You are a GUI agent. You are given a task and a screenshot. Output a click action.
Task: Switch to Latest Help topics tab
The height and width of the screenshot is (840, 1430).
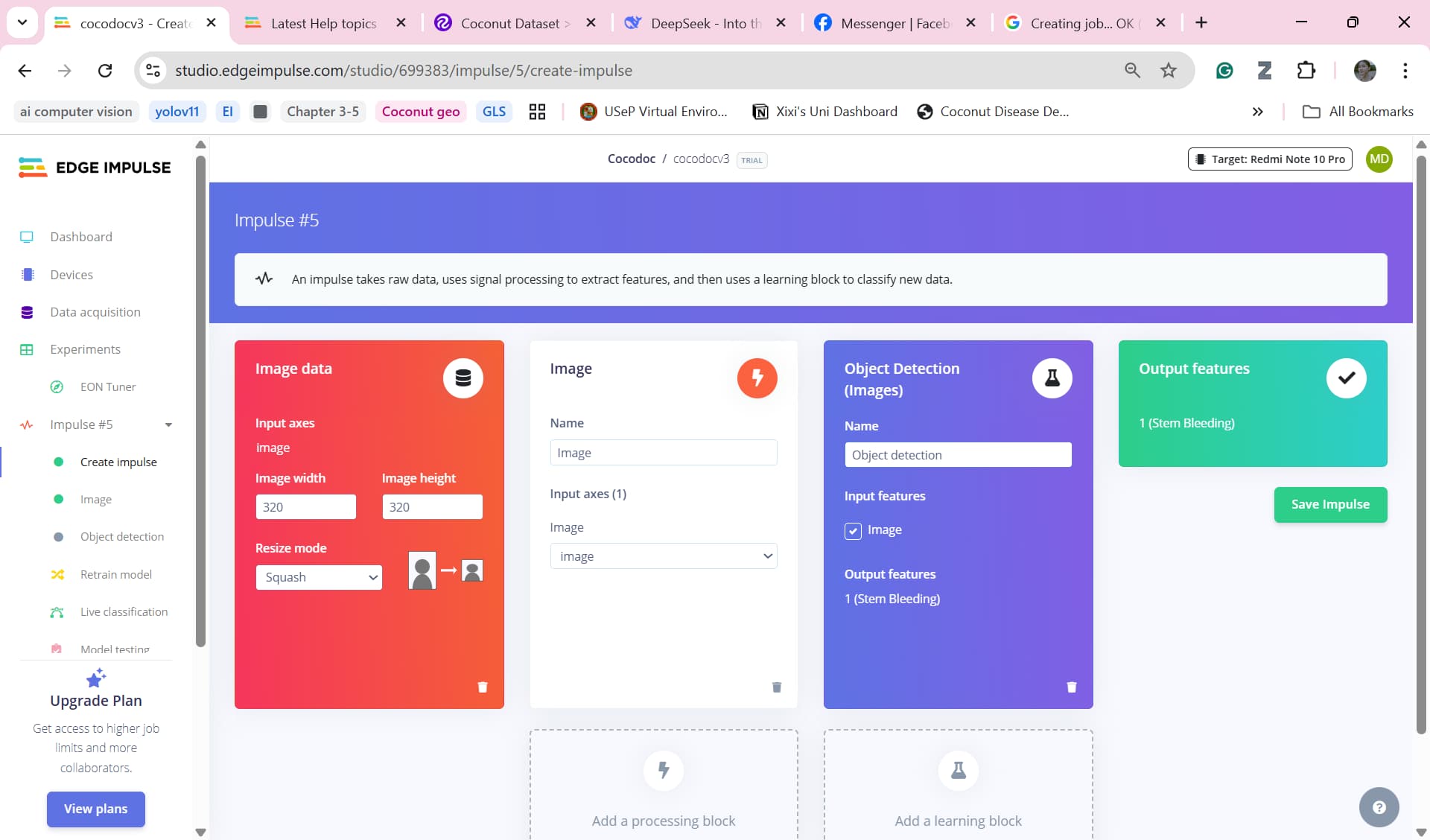click(x=324, y=23)
